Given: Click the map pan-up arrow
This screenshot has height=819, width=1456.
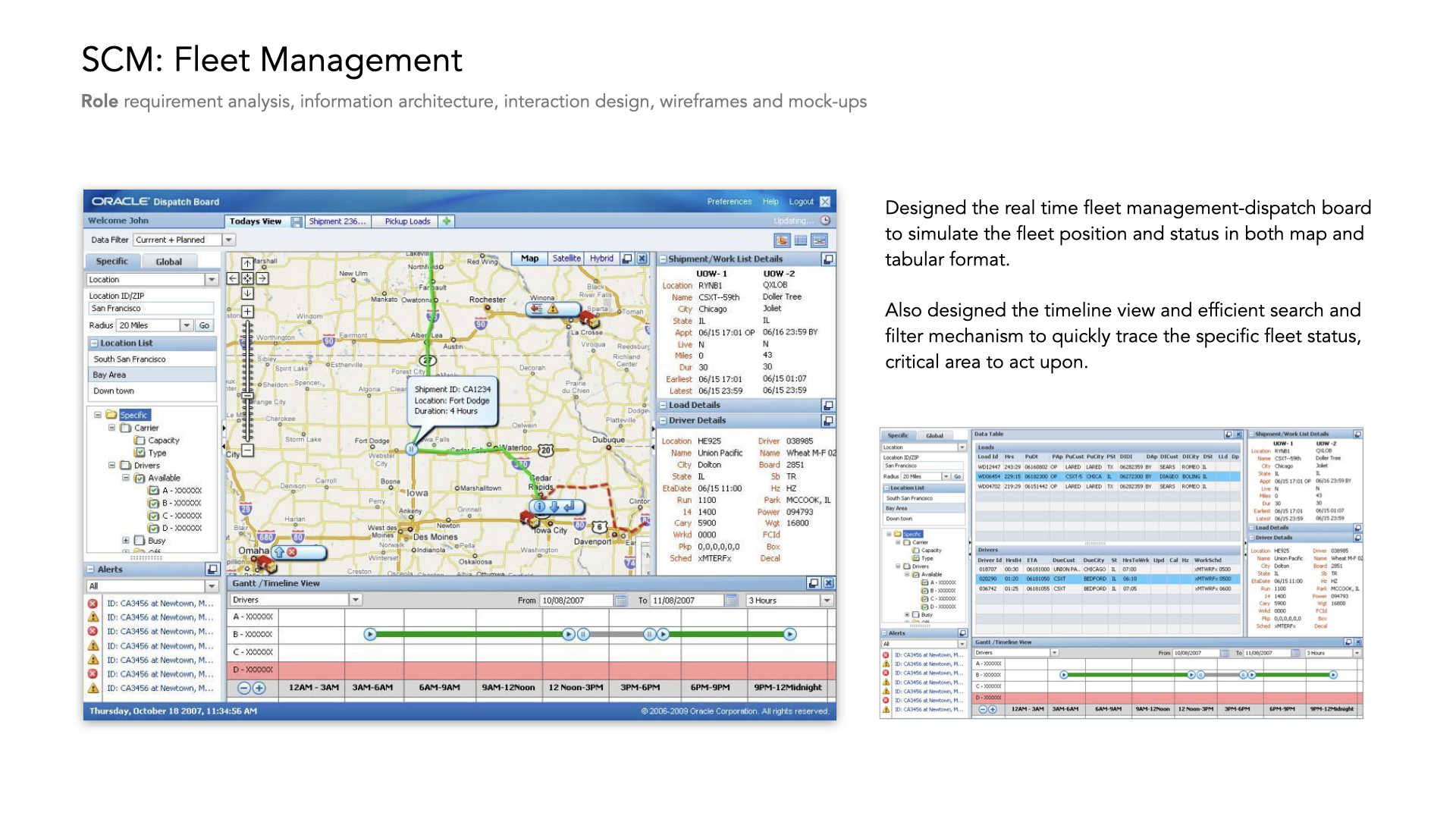Looking at the screenshot, I should tap(247, 264).
